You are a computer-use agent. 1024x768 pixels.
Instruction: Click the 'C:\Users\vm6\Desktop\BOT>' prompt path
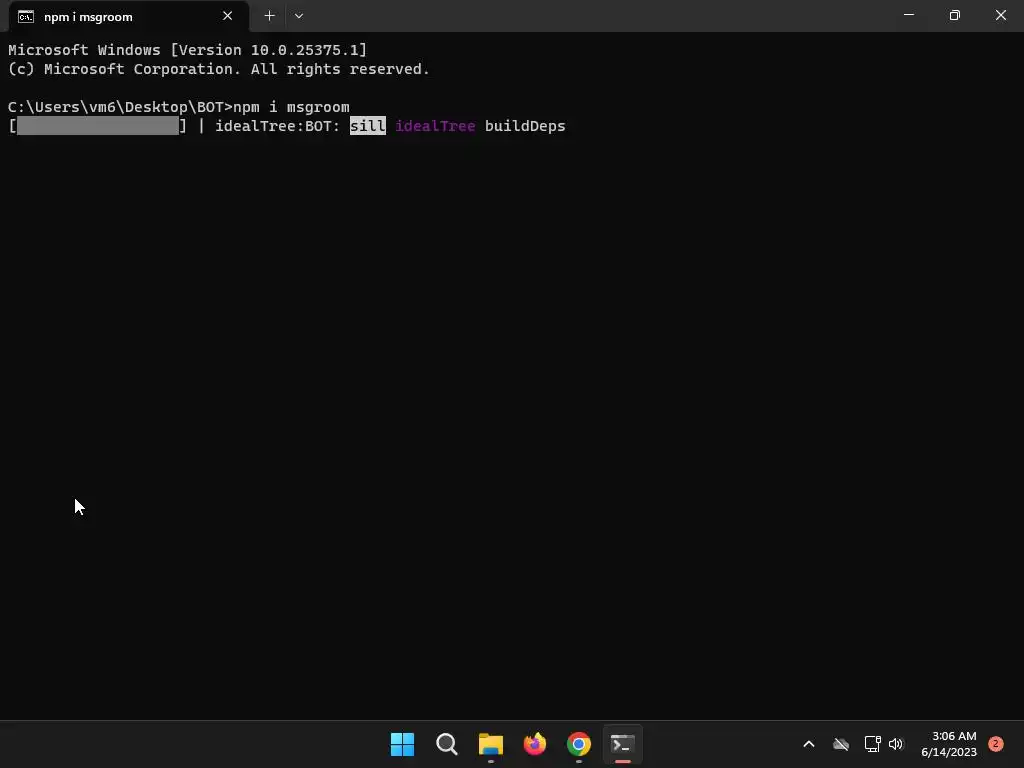click(x=120, y=107)
